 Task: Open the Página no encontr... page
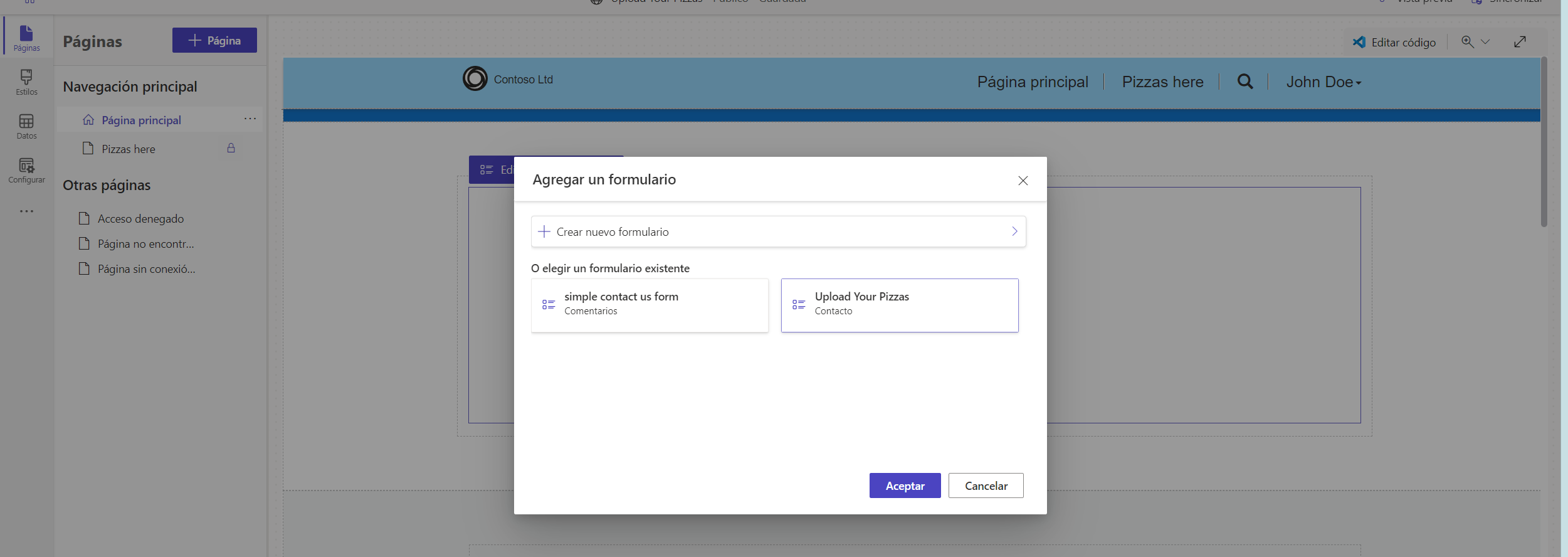pyautogui.click(x=145, y=243)
